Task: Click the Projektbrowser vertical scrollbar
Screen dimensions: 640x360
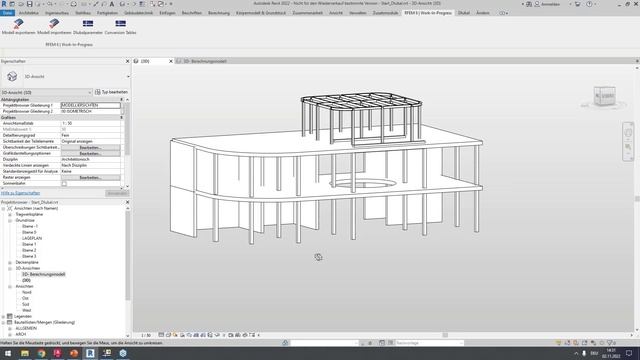Action: pyautogui.click(x=128, y=255)
